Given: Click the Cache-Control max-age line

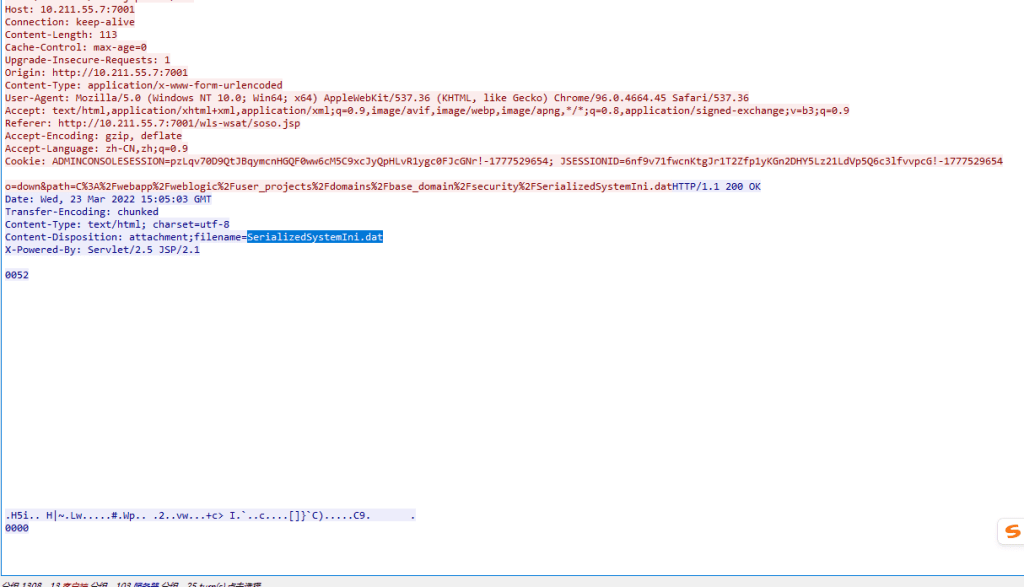Looking at the screenshot, I should 75,47.
